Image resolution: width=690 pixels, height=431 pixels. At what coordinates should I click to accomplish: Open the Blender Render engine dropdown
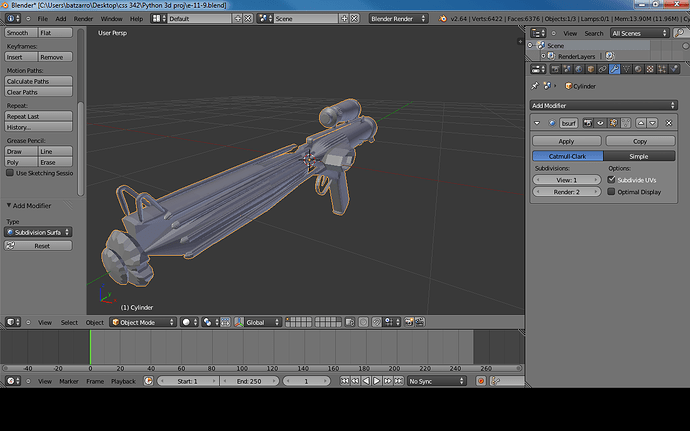[x=398, y=18]
